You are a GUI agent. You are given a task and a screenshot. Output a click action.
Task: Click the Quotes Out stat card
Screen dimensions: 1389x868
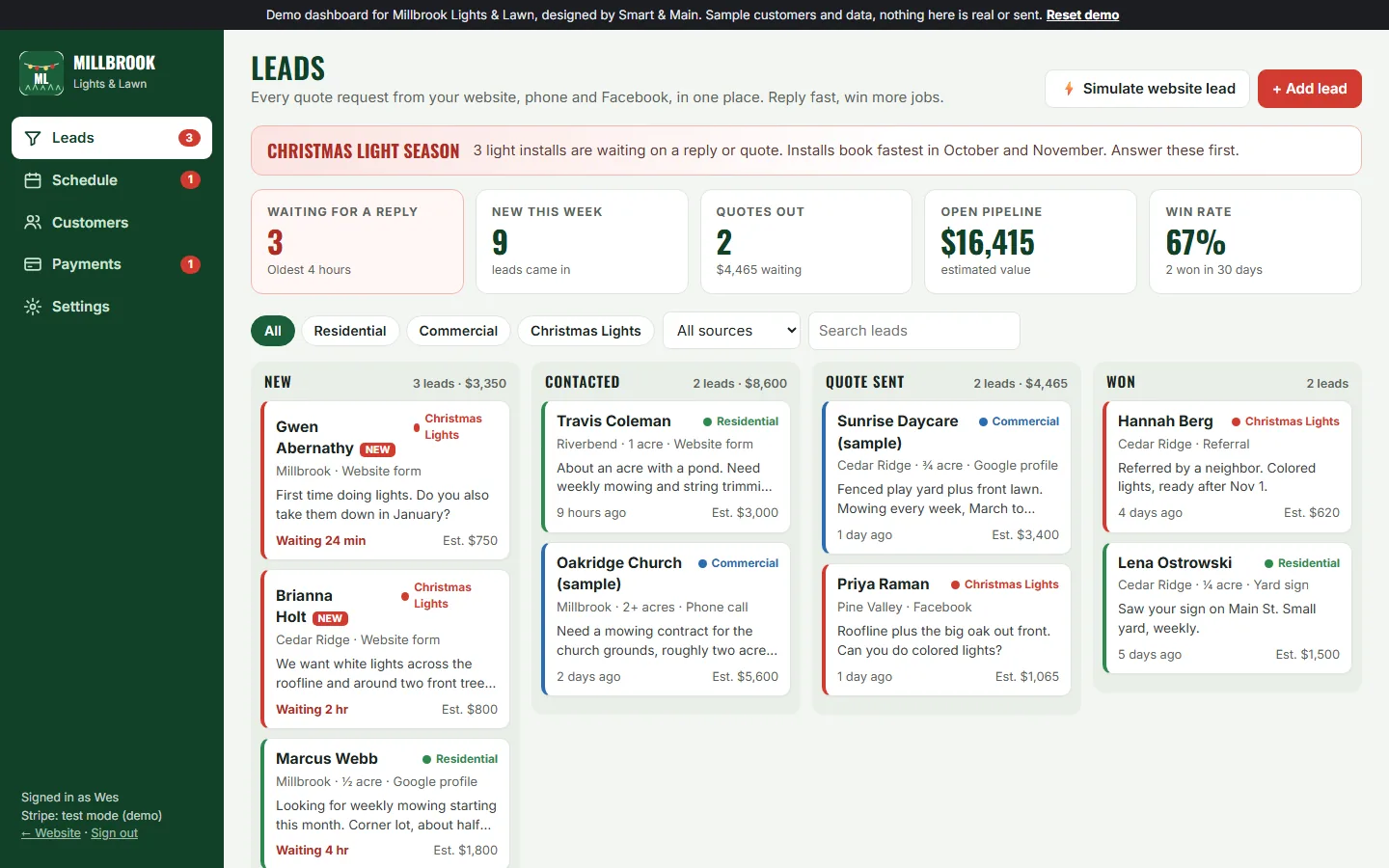coord(806,241)
